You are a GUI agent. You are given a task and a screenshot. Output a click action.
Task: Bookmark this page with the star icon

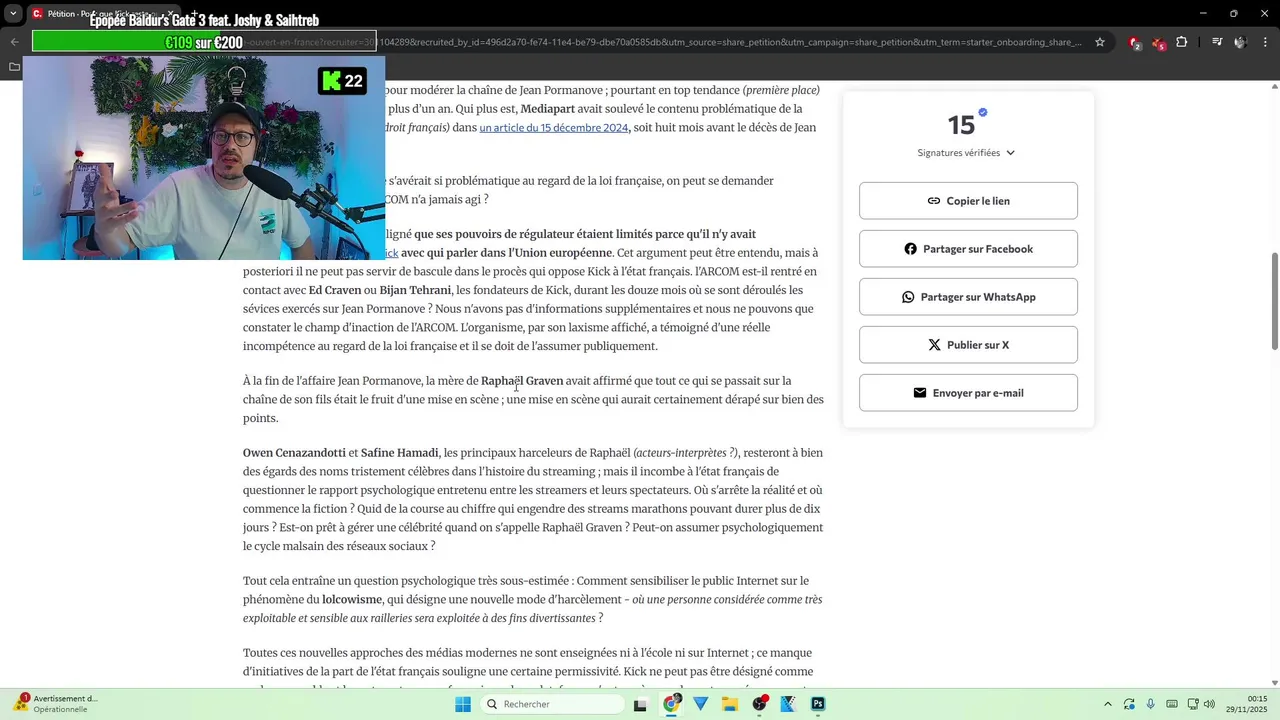point(1100,42)
